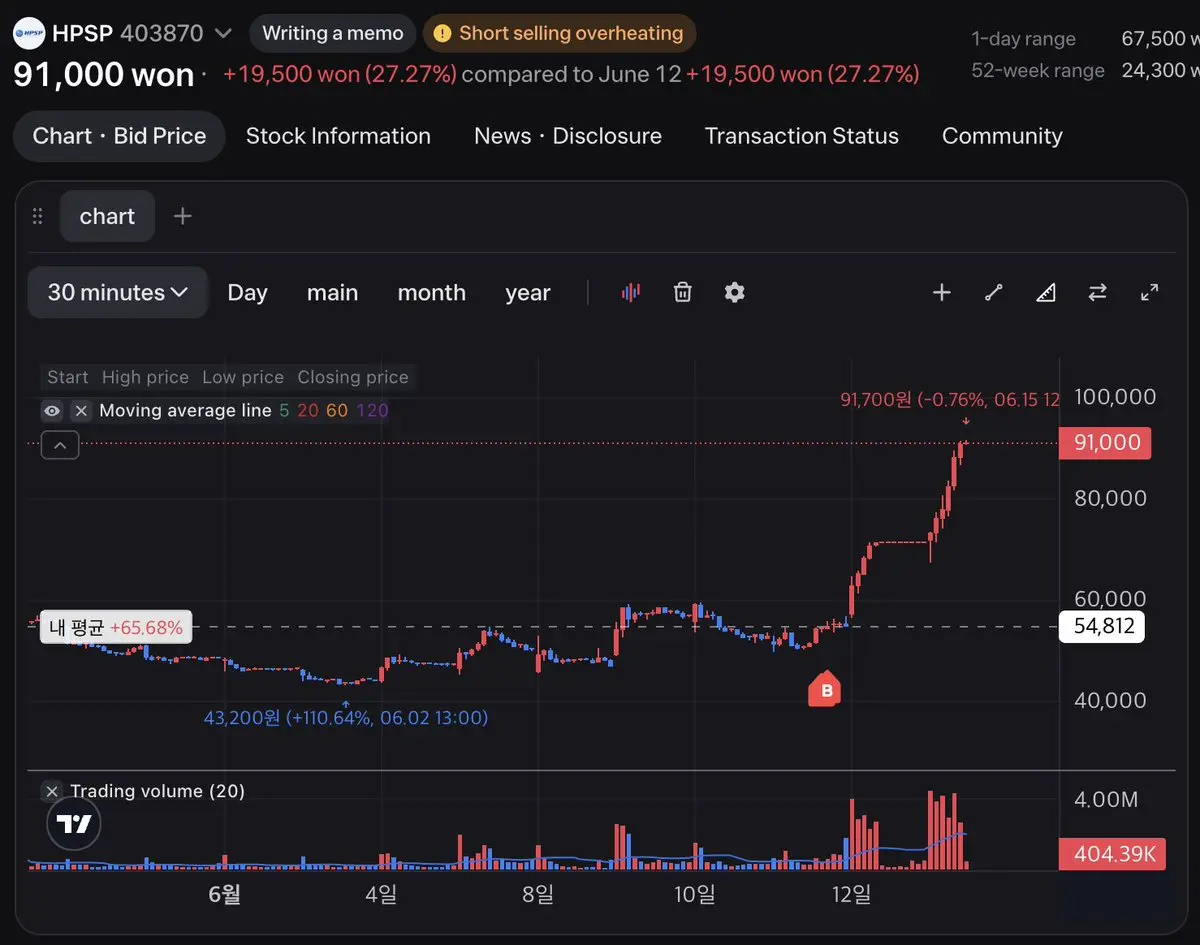The width and height of the screenshot is (1200, 945).
Task: Click the 43,200원 low price annotation
Action: (x=345, y=718)
